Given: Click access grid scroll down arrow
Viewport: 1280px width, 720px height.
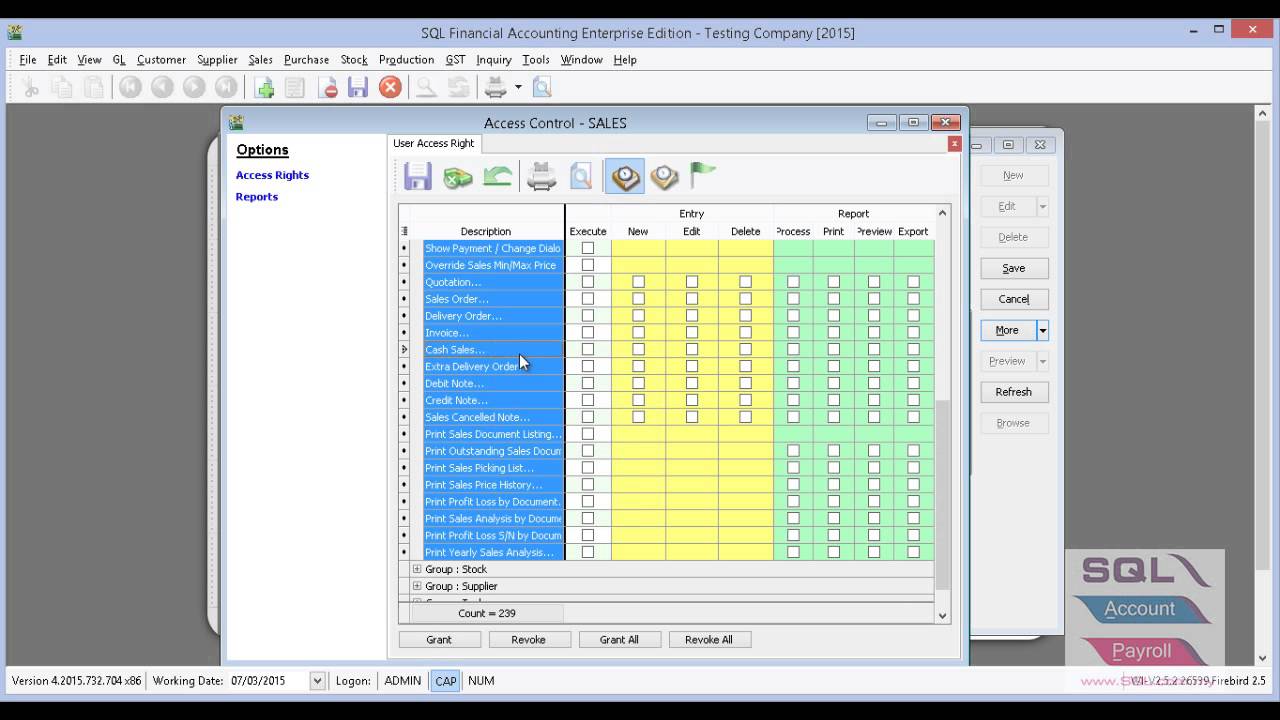Looking at the screenshot, I should coord(942,616).
